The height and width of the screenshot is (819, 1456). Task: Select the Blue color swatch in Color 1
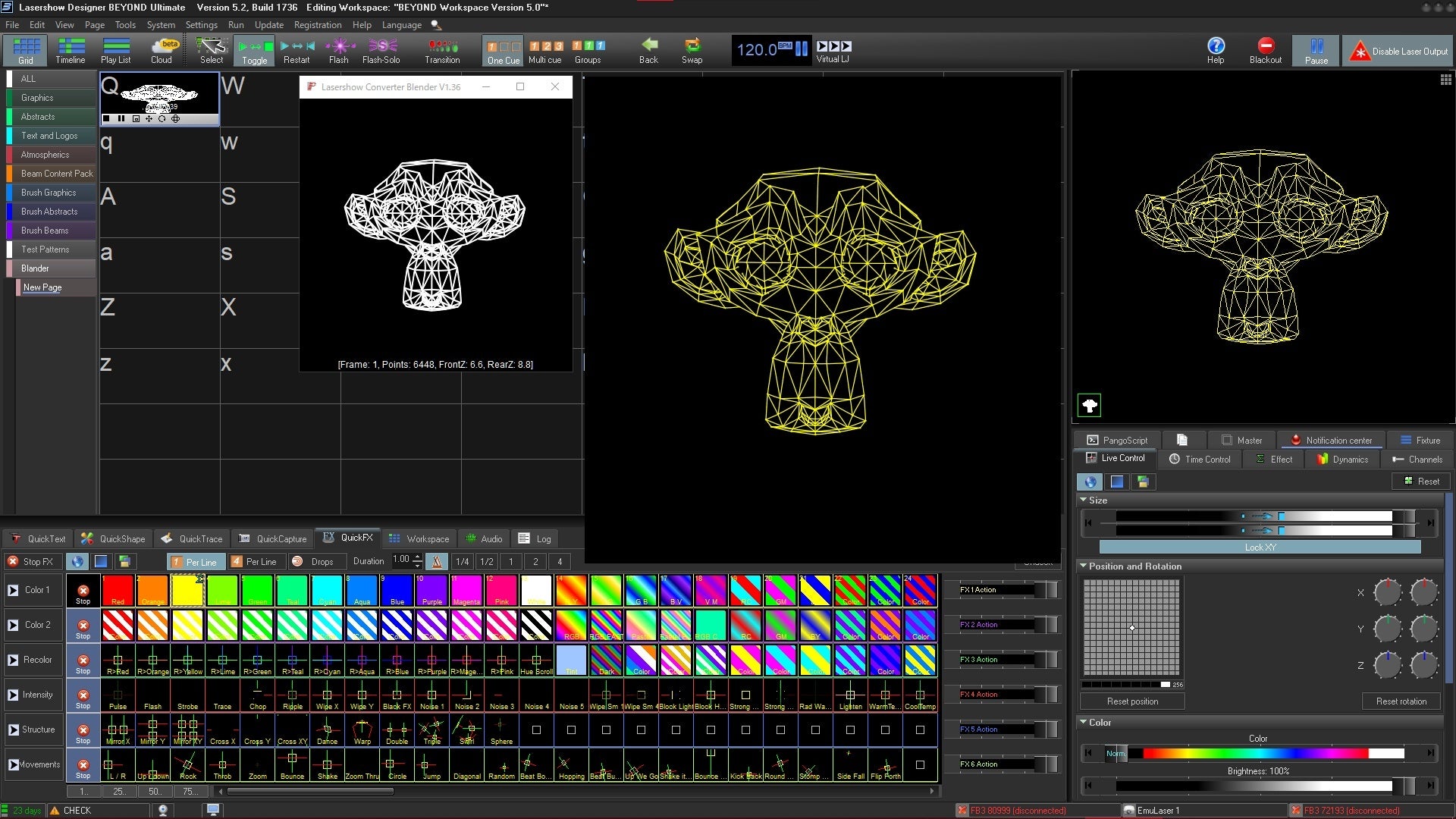(397, 591)
